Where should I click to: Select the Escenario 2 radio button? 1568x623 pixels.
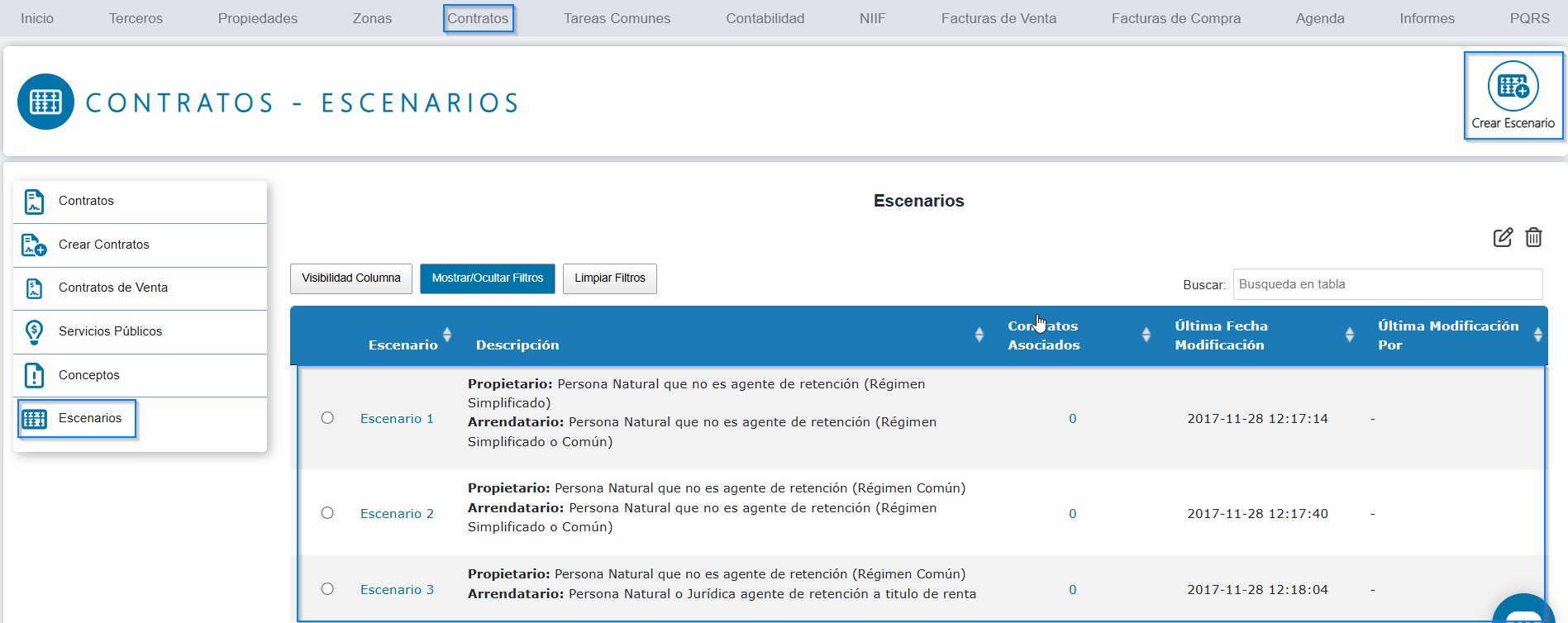[327, 513]
